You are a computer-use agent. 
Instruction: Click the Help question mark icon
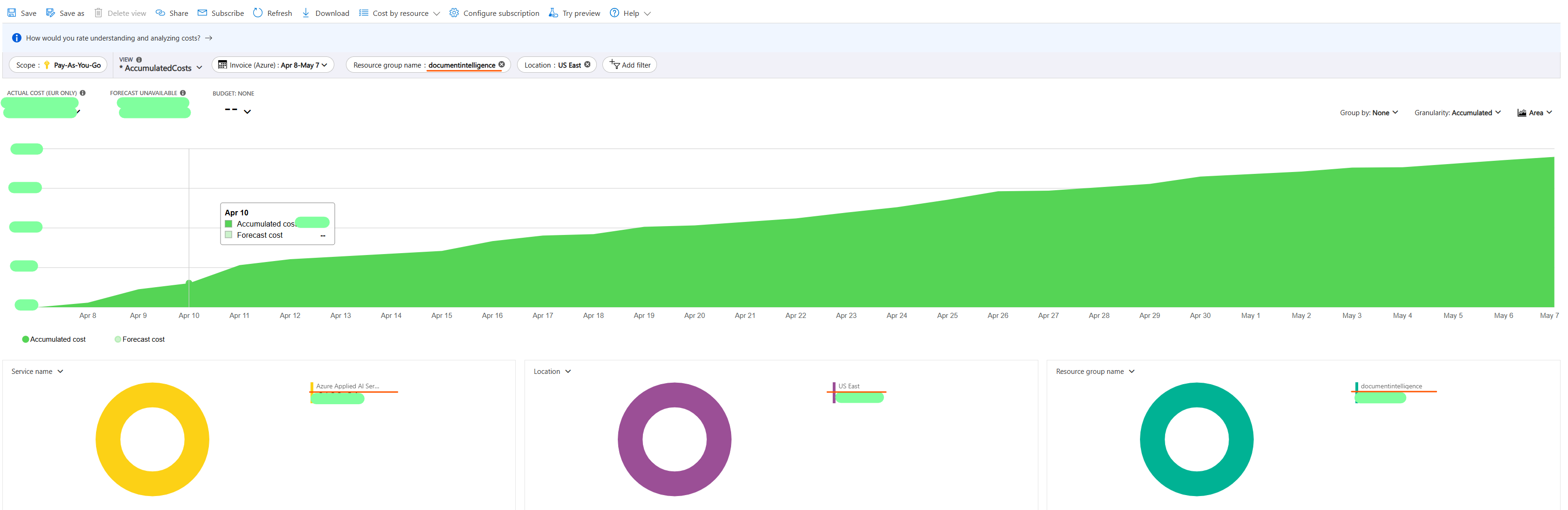(614, 13)
